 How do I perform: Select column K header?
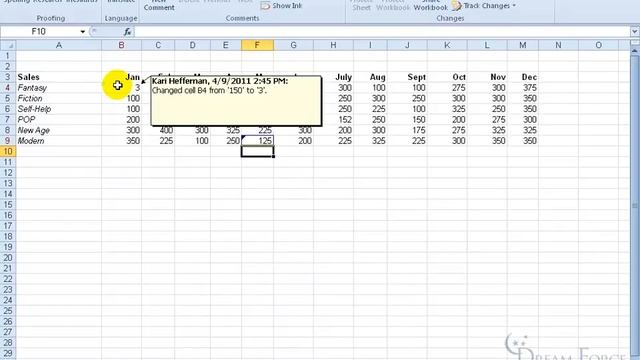pos(447,45)
